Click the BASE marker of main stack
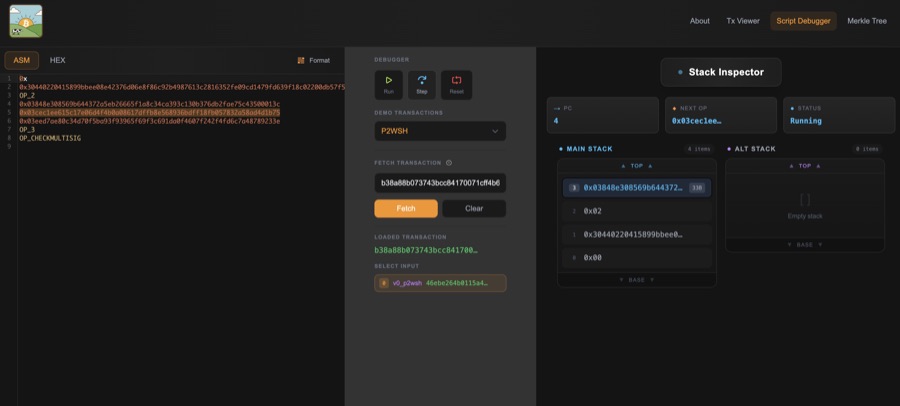Viewport: 900px width, 406px height. [x=636, y=280]
